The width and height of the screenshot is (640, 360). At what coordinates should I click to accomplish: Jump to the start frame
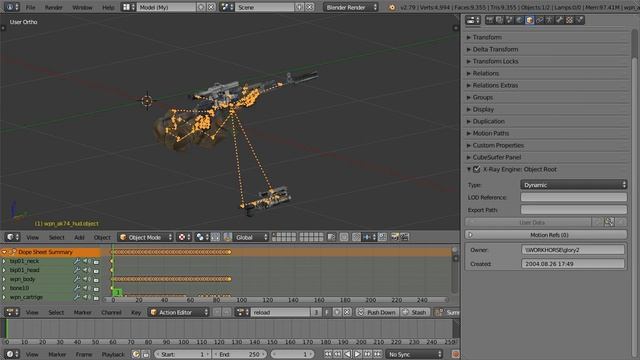point(328,354)
